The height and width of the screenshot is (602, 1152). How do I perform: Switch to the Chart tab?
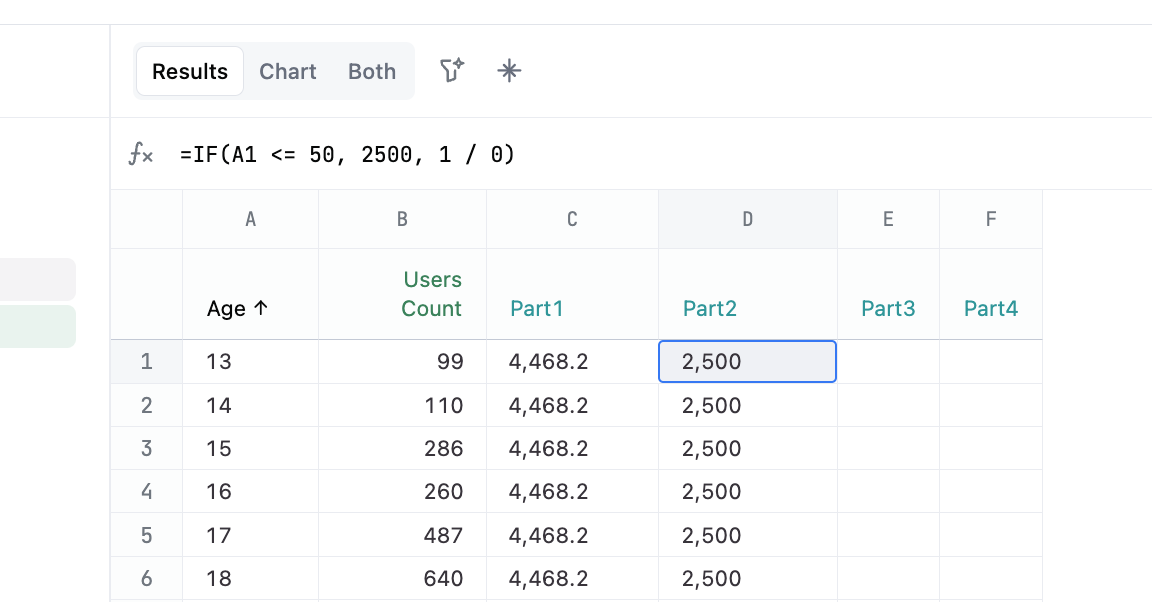[x=288, y=71]
